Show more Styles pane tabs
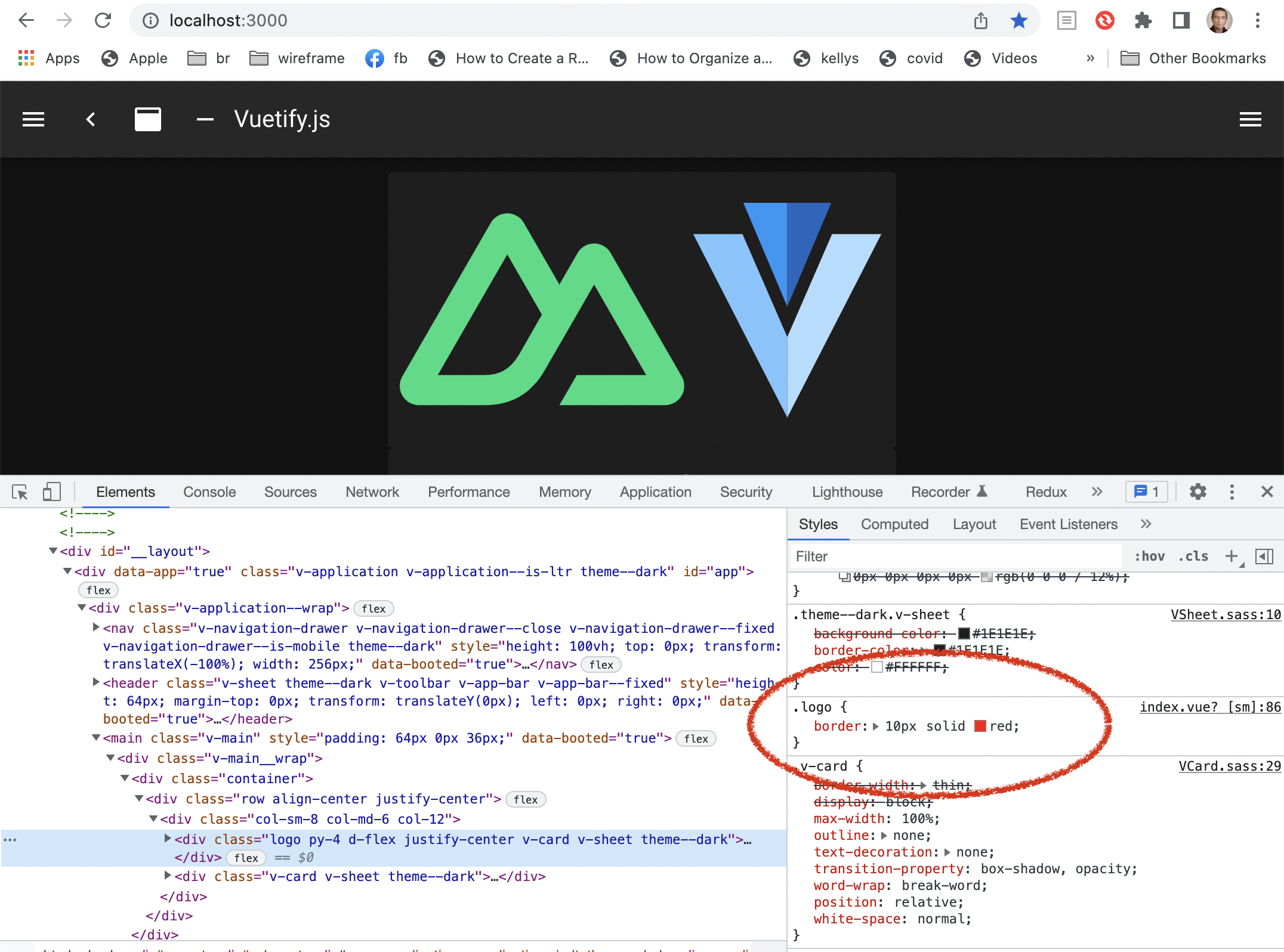This screenshot has width=1284, height=952. click(x=1146, y=524)
